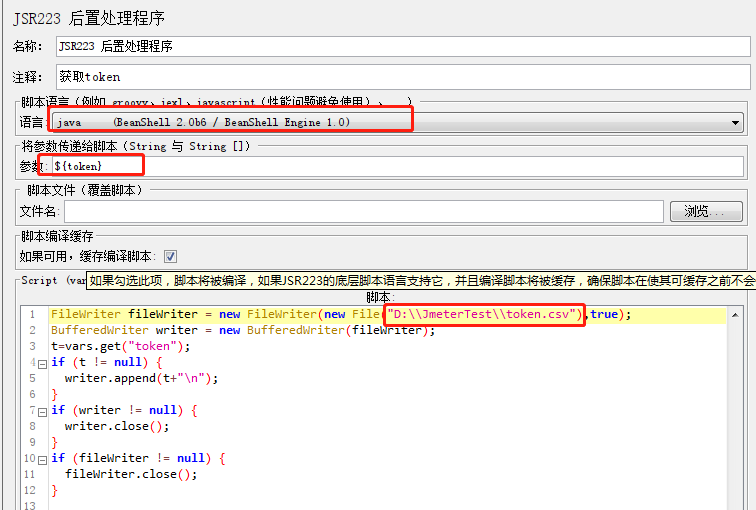
Task: Click the JSR223 后置处理程序 title heading
Action: (x=89, y=18)
